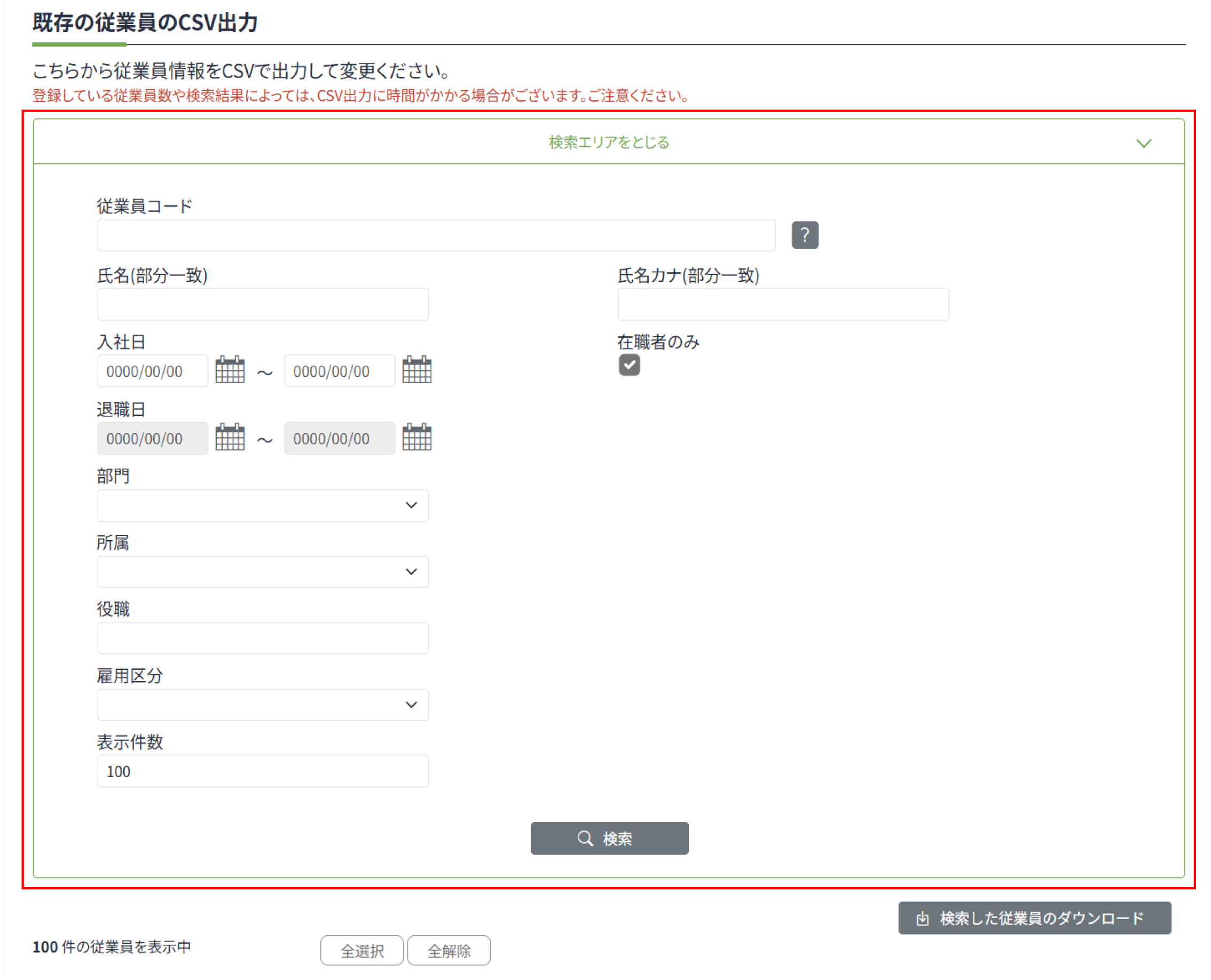Collapse search area with the chevron icon
Viewport: 1211px width, 980px height.
1143,143
